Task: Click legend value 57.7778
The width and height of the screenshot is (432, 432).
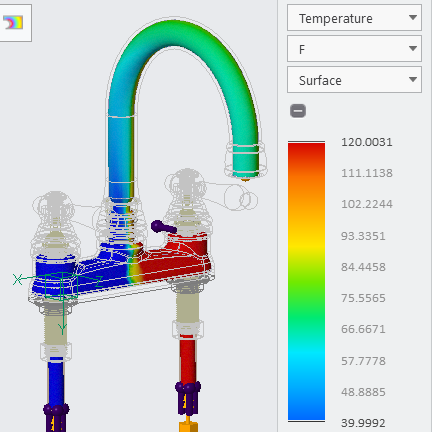Action: point(363,361)
